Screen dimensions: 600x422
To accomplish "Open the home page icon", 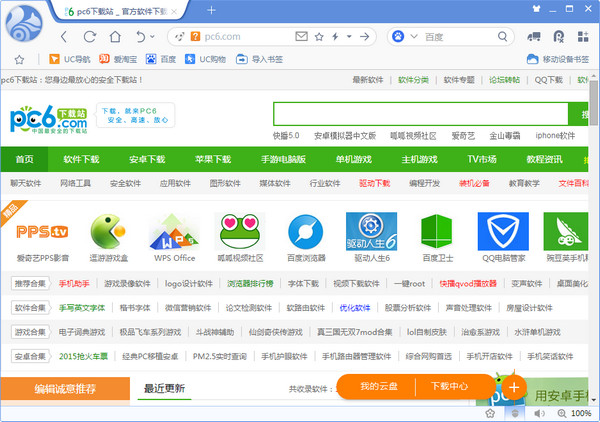I will pos(115,37).
